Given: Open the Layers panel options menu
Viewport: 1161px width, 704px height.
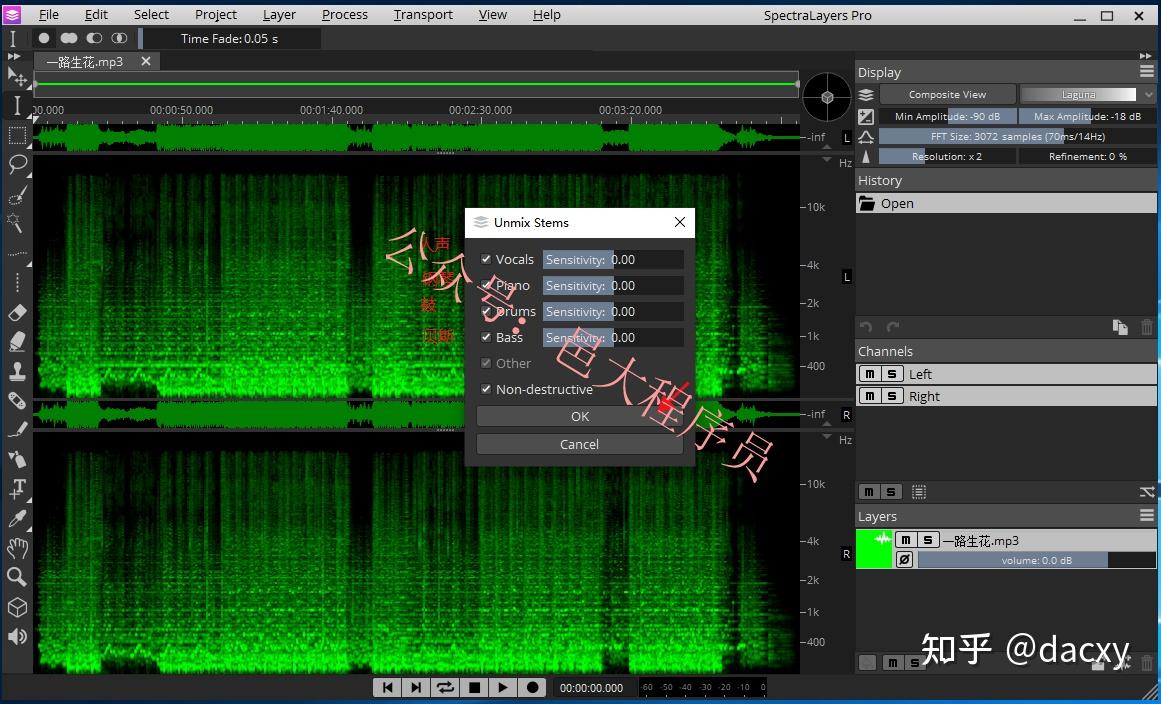Looking at the screenshot, I should tap(1147, 516).
